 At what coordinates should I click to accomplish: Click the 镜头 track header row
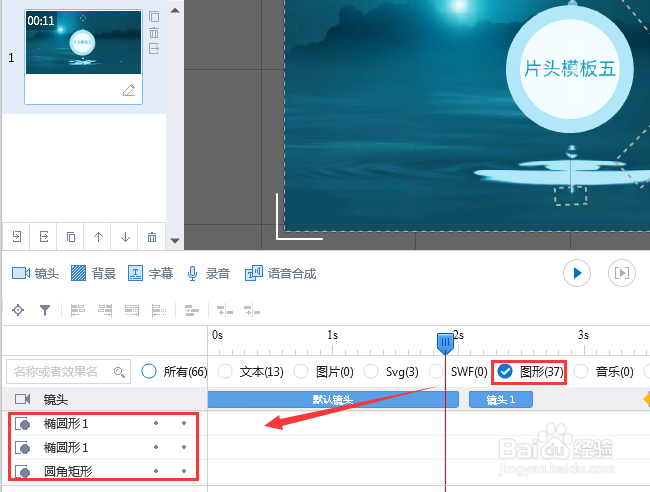click(104, 400)
